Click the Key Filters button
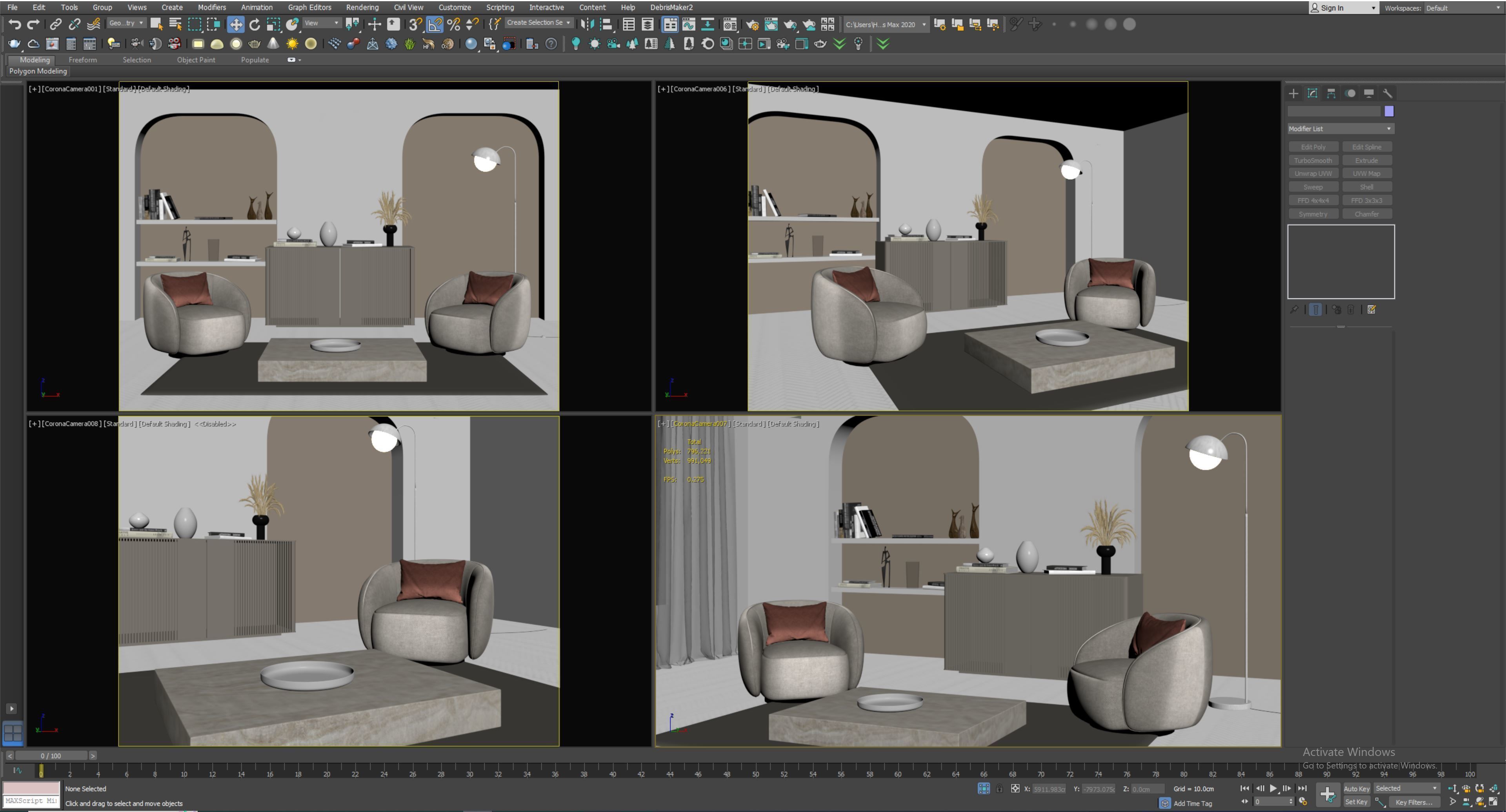 click(1414, 802)
